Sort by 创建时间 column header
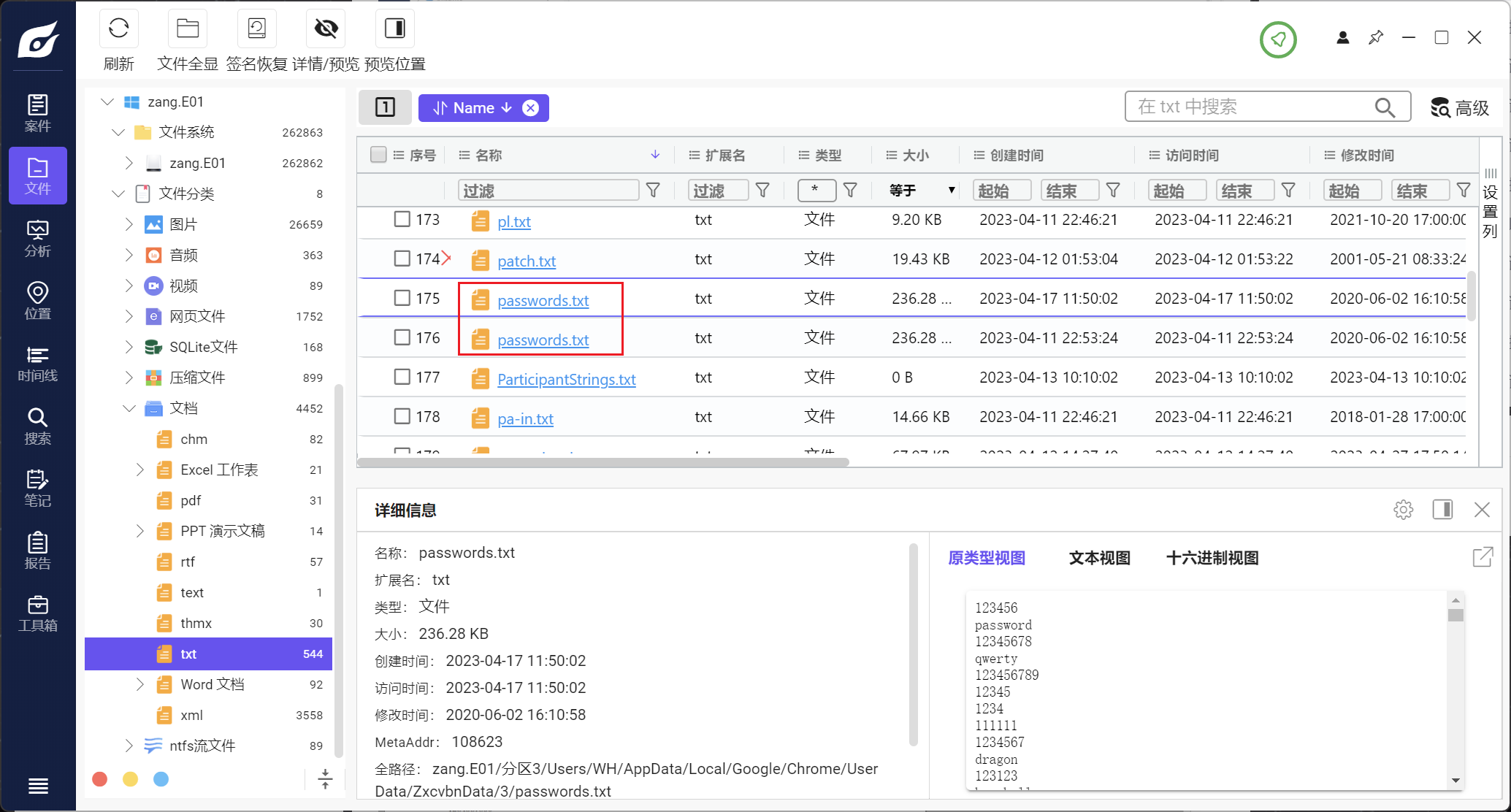Image resolution: width=1511 pixels, height=812 pixels. click(1016, 156)
